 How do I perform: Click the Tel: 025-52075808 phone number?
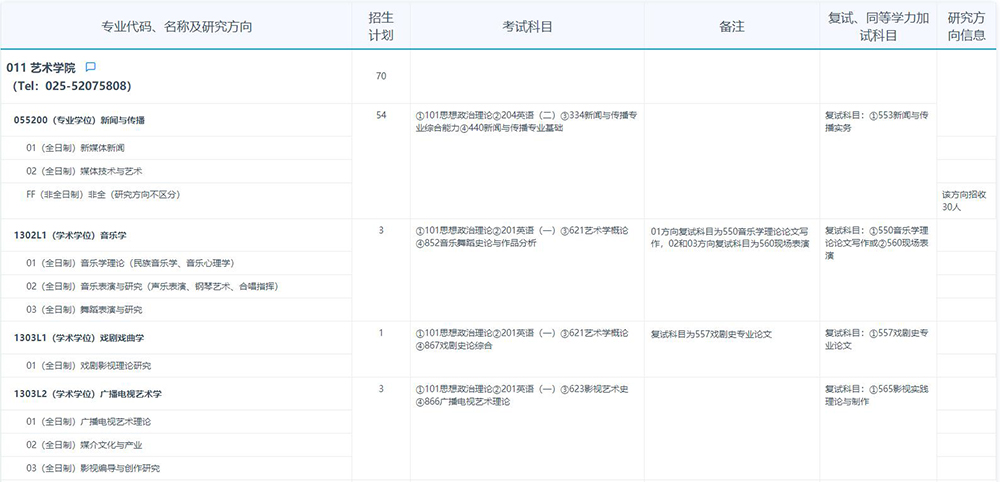pyautogui.click(x=72, y=86)
